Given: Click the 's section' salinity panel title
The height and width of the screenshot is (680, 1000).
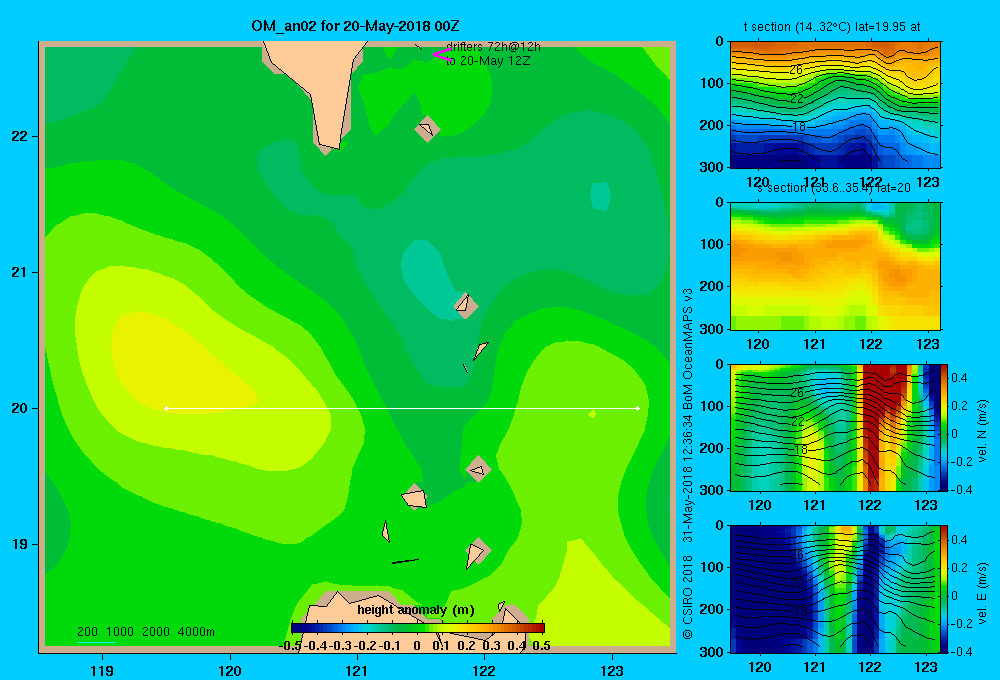Looking at the screenshot, I should coord(834,188).
